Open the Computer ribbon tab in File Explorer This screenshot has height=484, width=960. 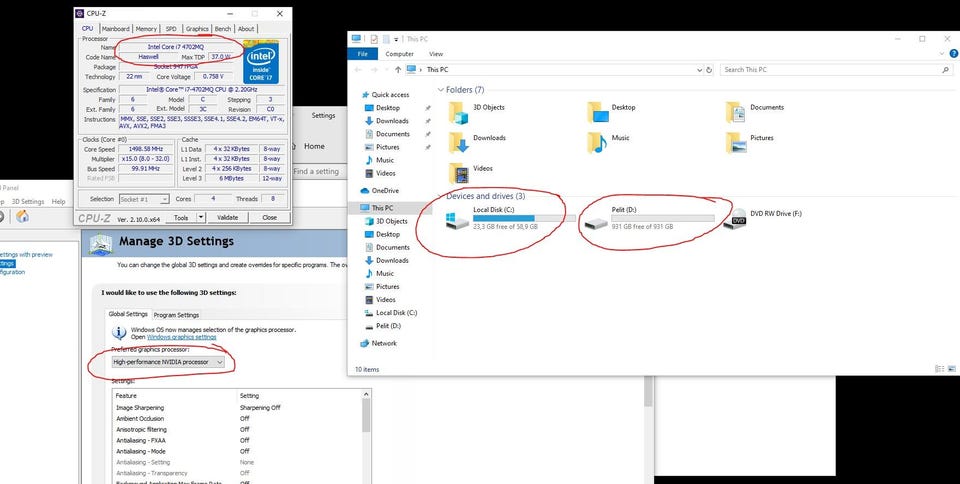[x=399, y=54]
